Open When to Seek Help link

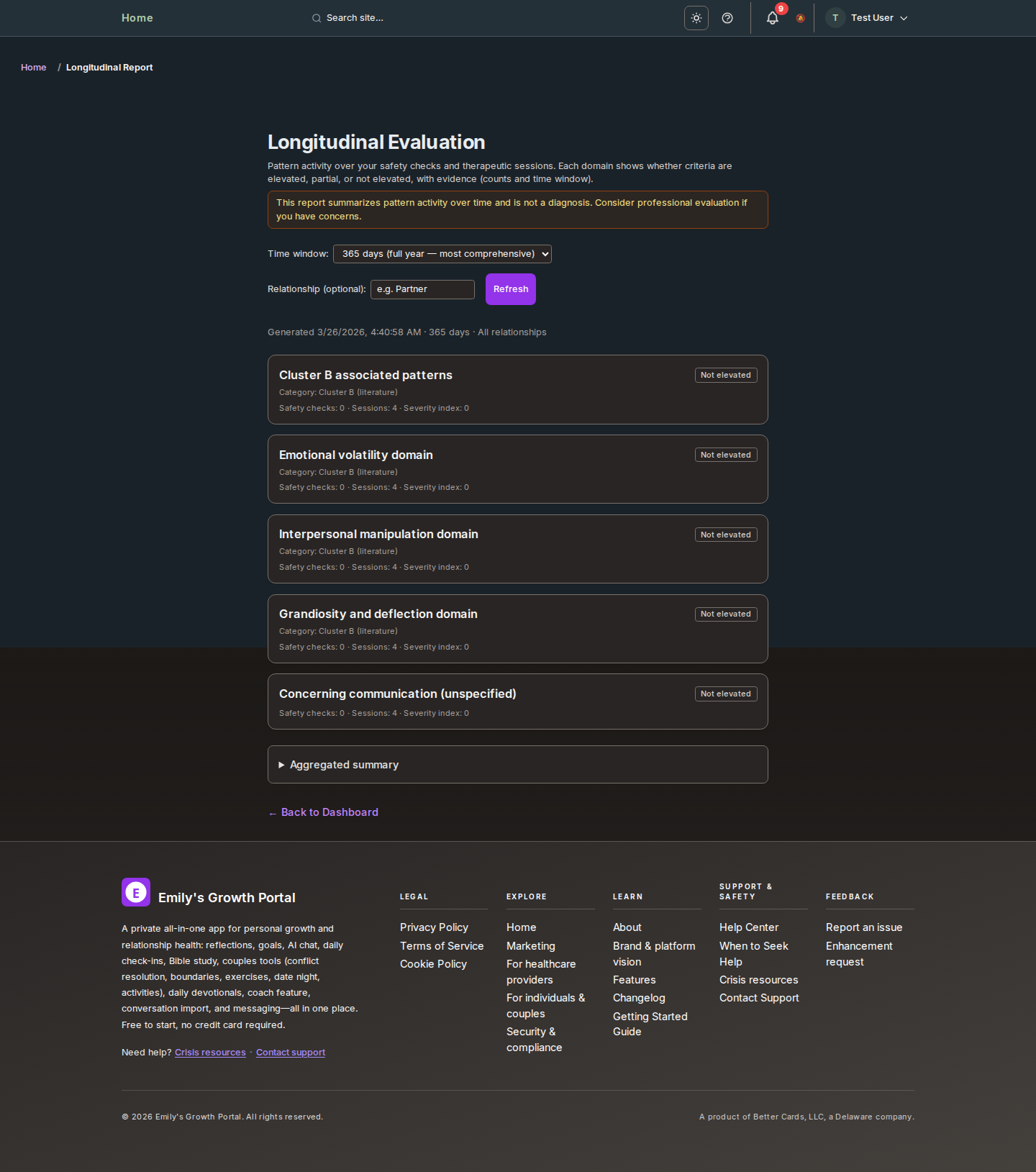(x=754, y=954)
